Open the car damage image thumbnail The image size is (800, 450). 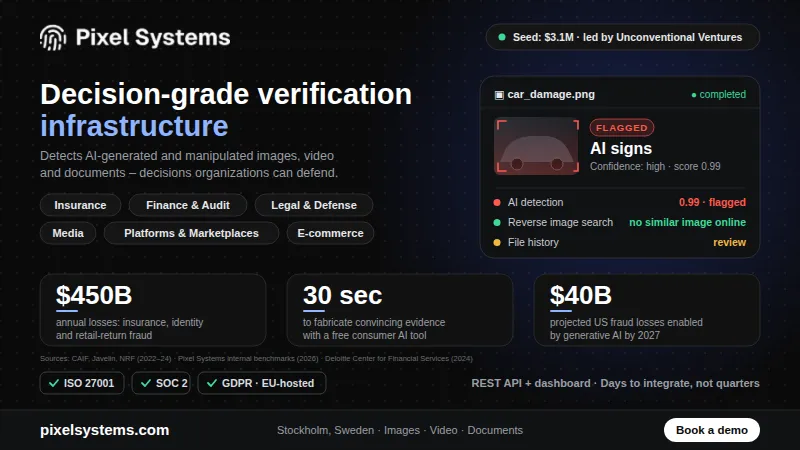tap(537, 146)
